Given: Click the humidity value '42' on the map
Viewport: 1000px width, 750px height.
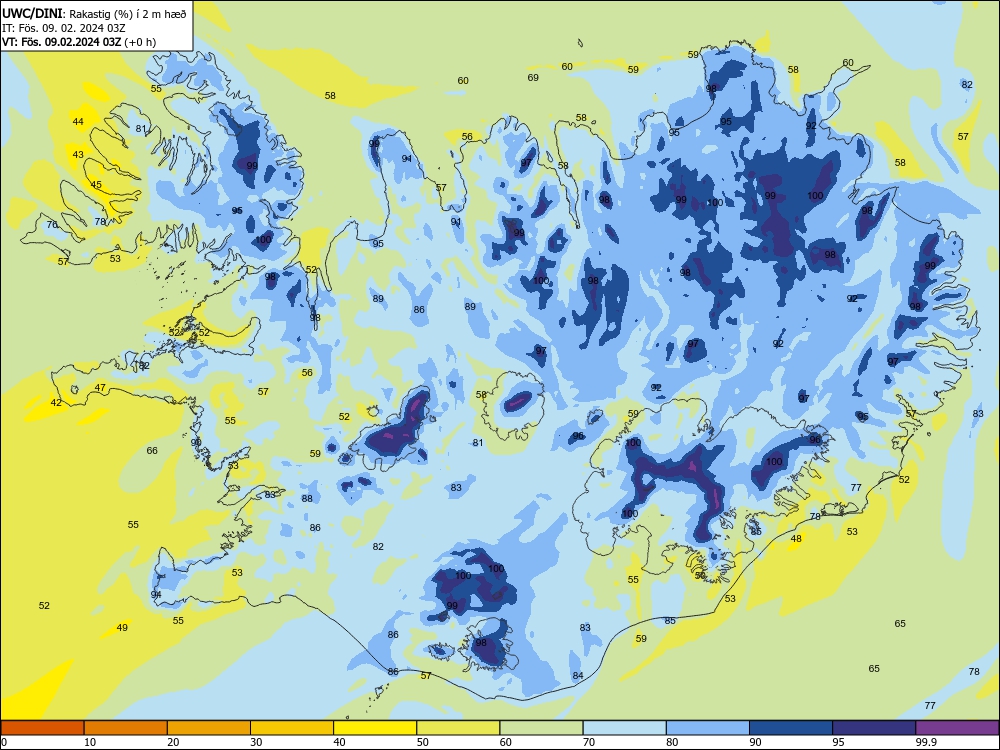Looking at the screenshot, I should (56, 402).
